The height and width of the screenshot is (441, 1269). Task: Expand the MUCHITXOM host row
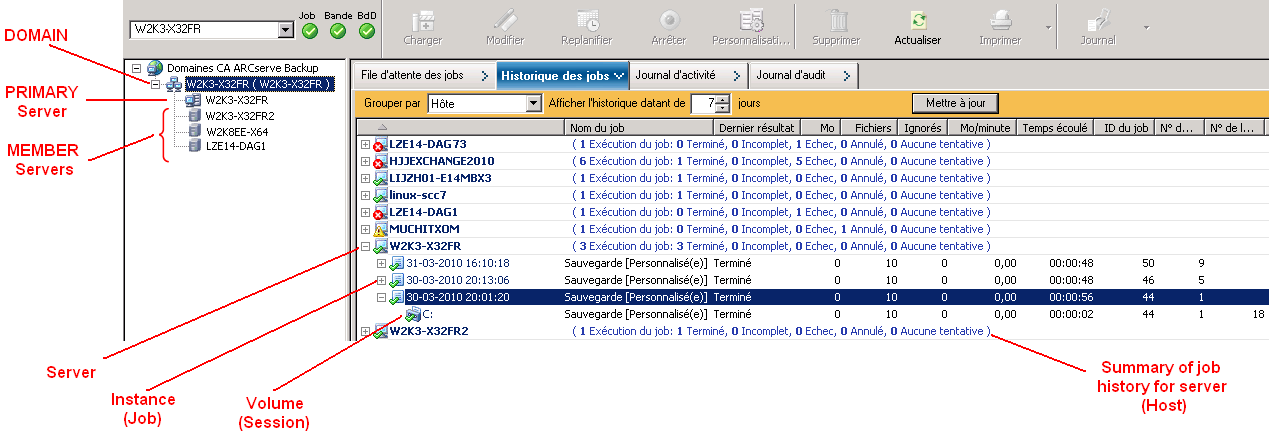(365, 230)
